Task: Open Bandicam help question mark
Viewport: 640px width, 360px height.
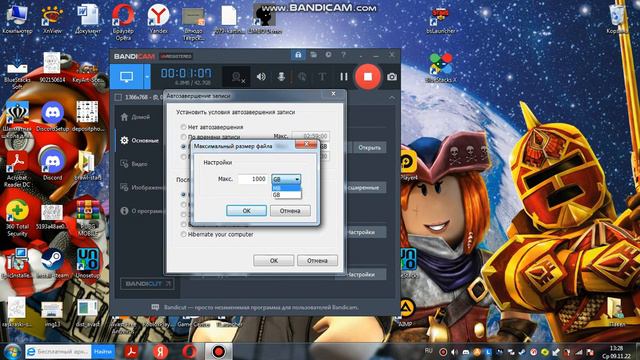Action: (x=344, y=55)
